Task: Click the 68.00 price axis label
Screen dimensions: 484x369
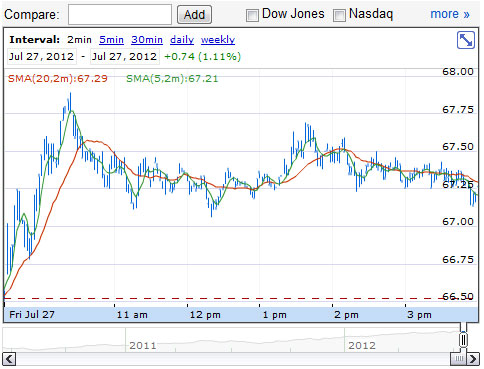Action: pyautogui.click(x=458, y=72)
